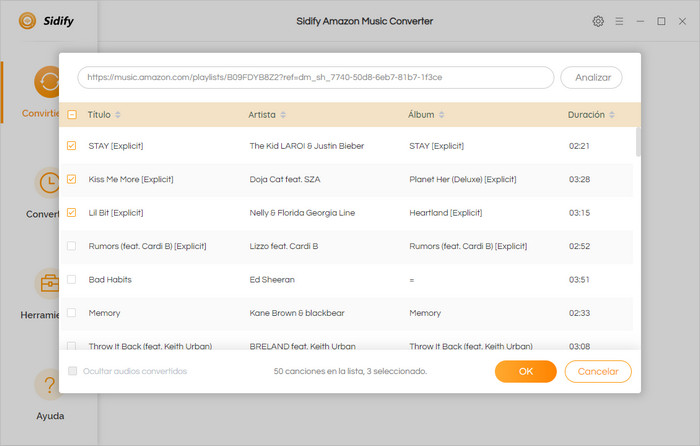This screenshot has height=446, width=700.
Task: Sort list by Título arrows
Action: point(118,115)
